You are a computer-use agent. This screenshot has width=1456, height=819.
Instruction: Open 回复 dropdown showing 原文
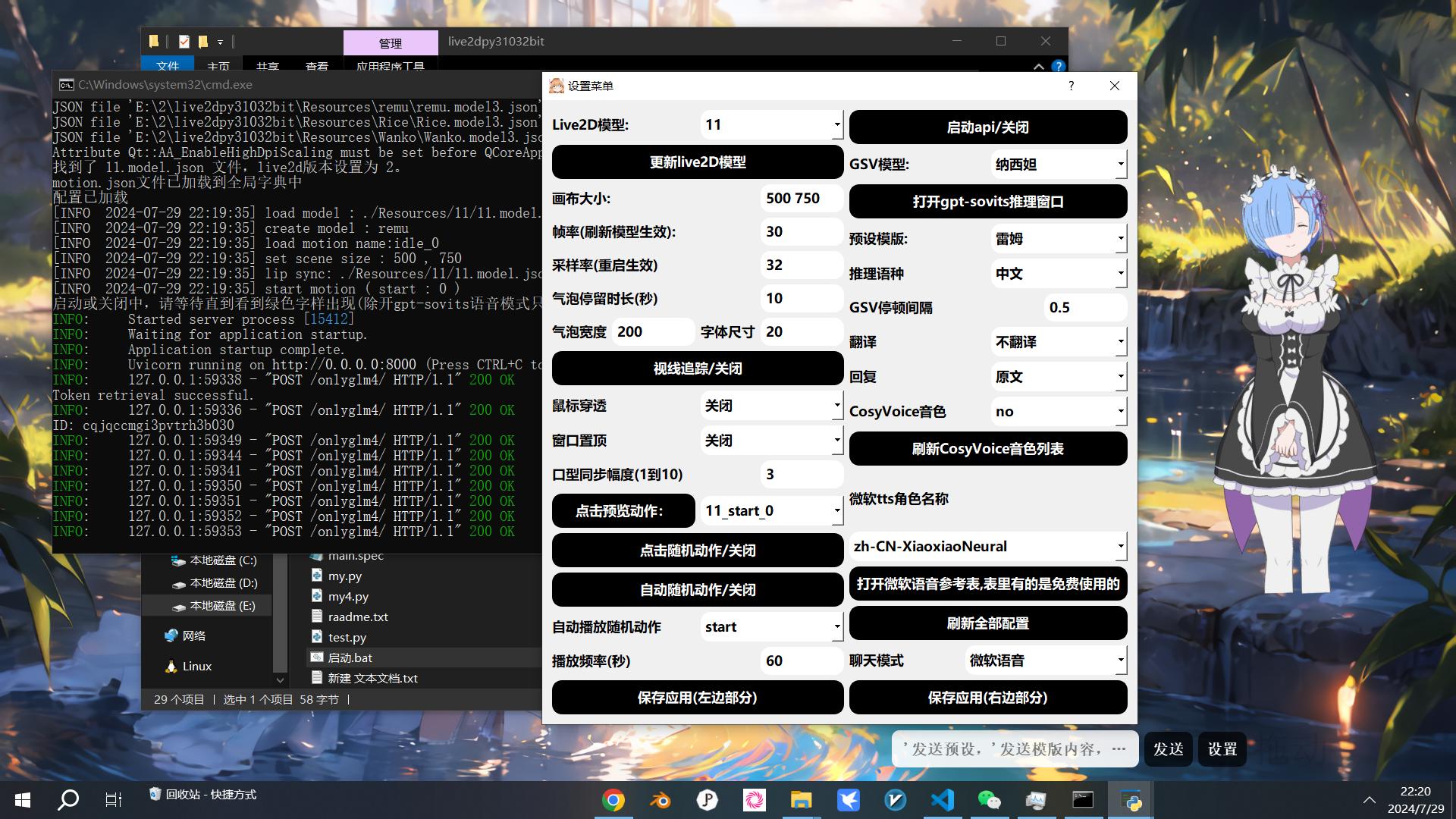(x=1059, y=376)
